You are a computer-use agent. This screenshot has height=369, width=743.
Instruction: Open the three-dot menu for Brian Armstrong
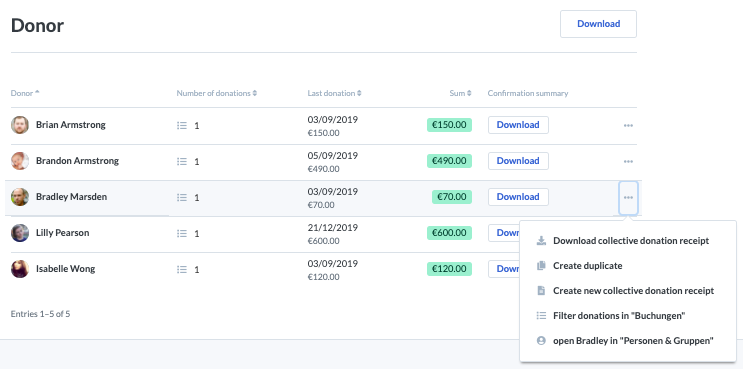point(628,126)
